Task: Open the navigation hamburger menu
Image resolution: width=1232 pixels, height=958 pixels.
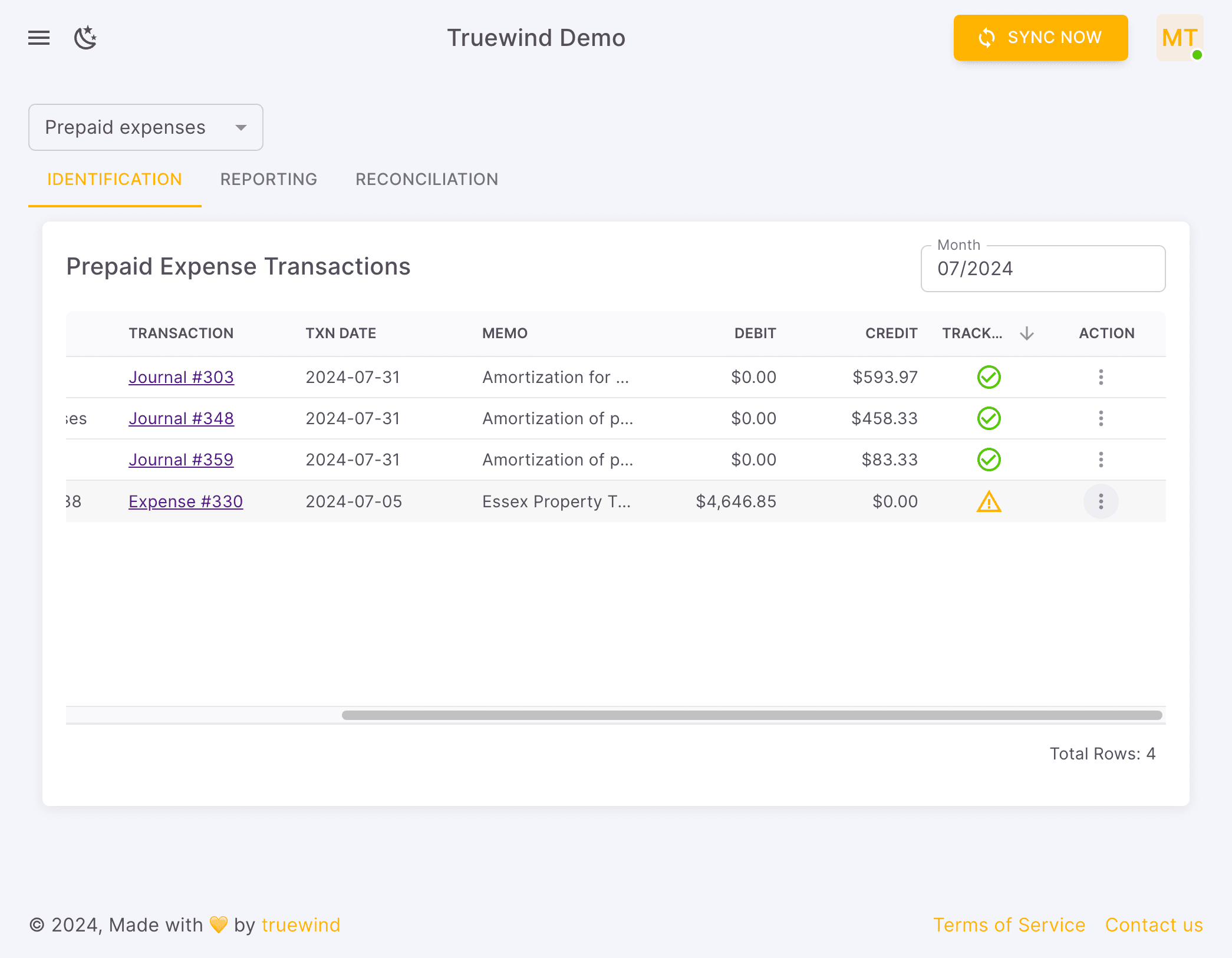Action: [38, 37]
